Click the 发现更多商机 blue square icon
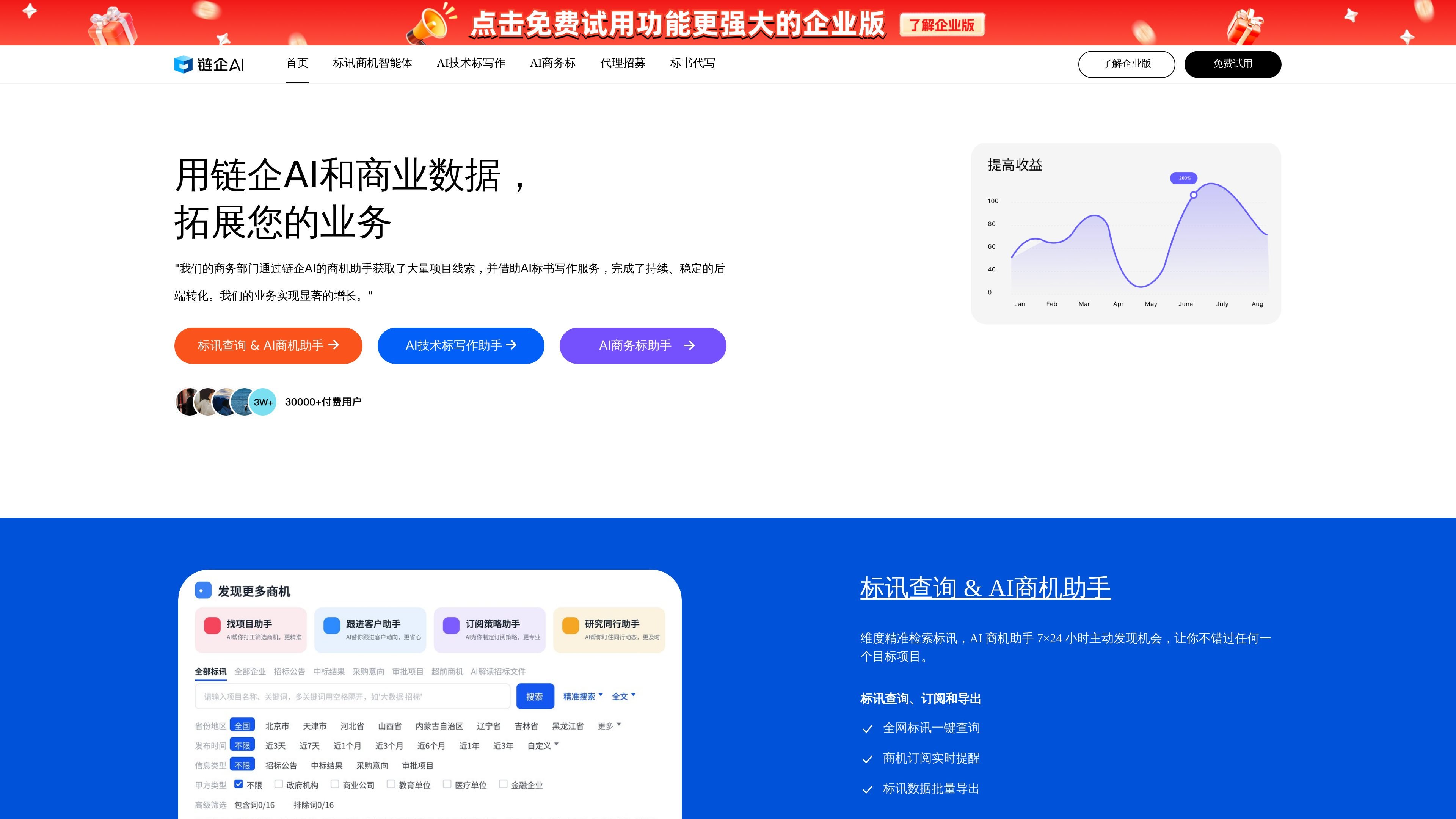1456x819 pixels. [203, 591]
